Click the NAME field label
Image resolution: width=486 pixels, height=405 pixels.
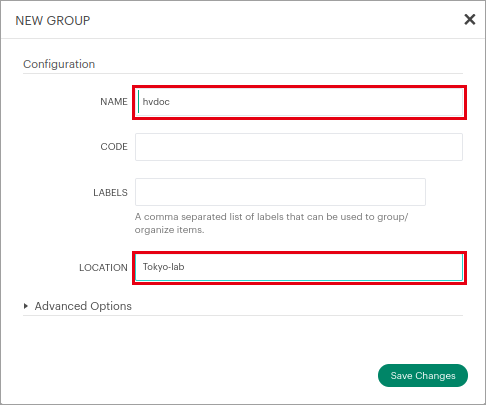tap(114, 102)
